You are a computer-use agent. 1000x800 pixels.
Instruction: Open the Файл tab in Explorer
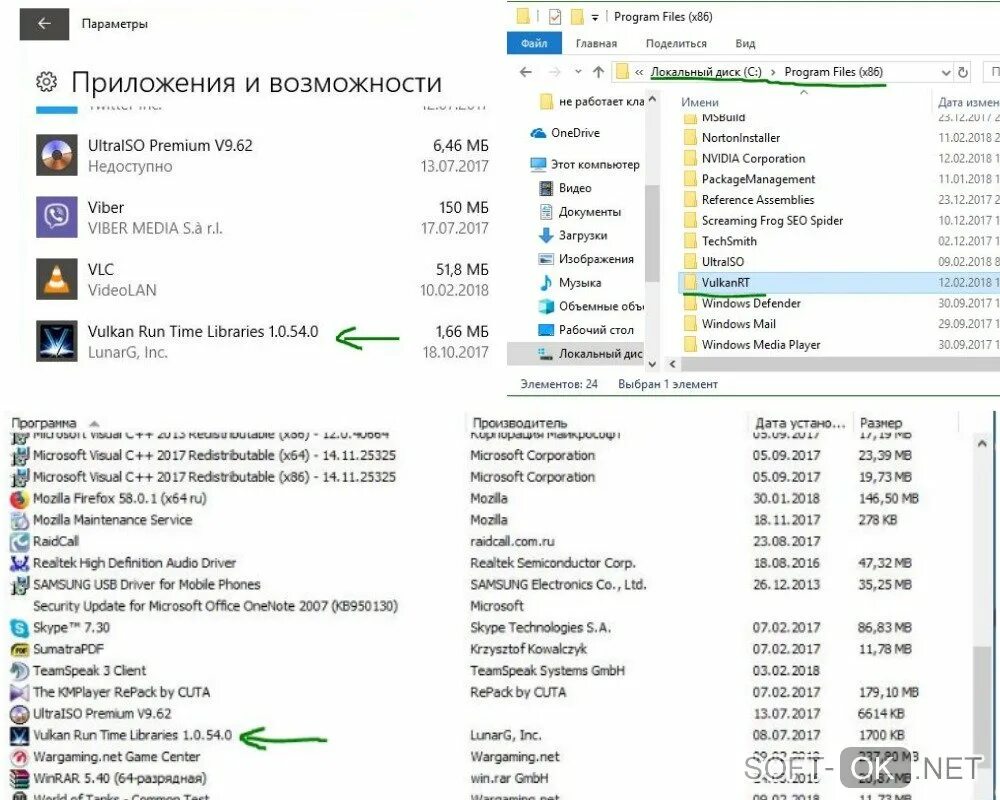pos(534,43)
